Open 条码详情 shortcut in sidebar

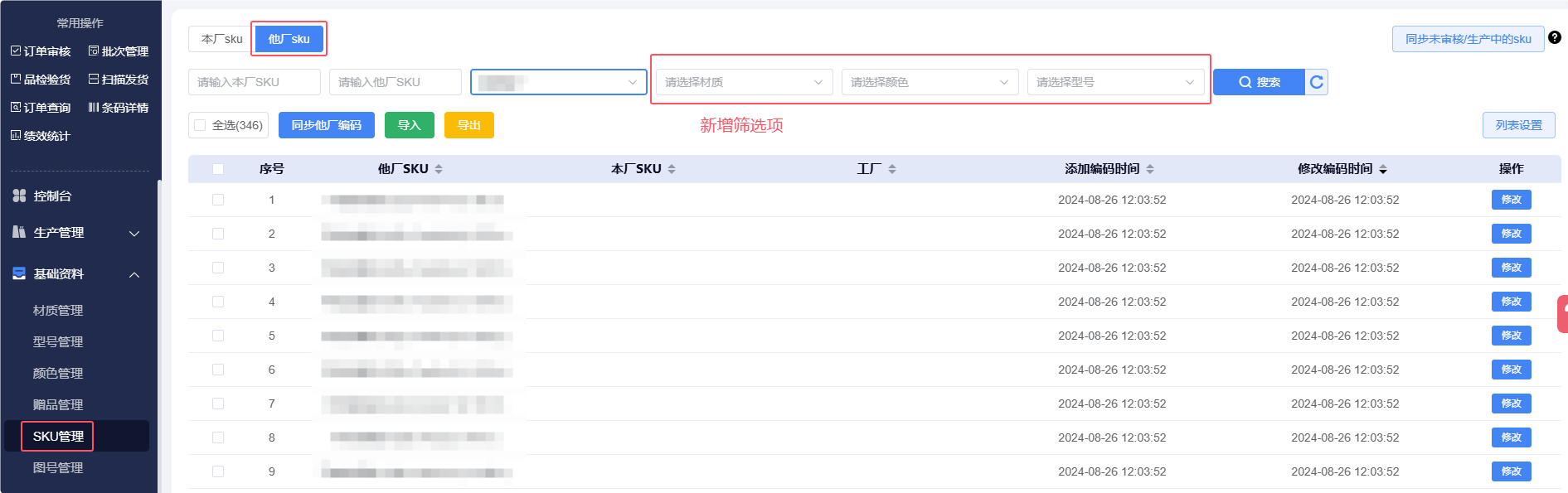click(119, 108)
